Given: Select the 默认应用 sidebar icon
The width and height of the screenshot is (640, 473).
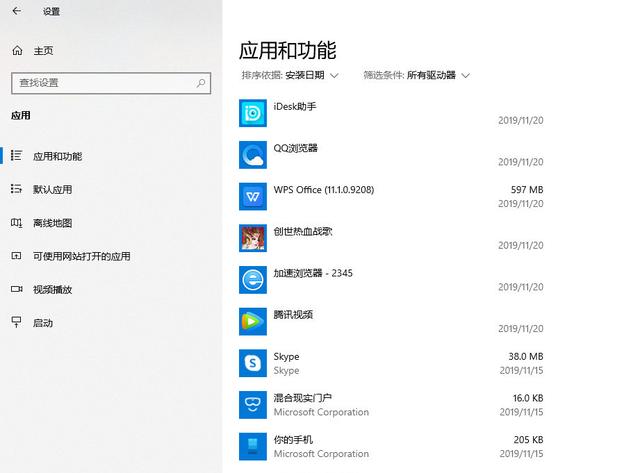Looking at the screenshot, I should [x=16, y=189].
